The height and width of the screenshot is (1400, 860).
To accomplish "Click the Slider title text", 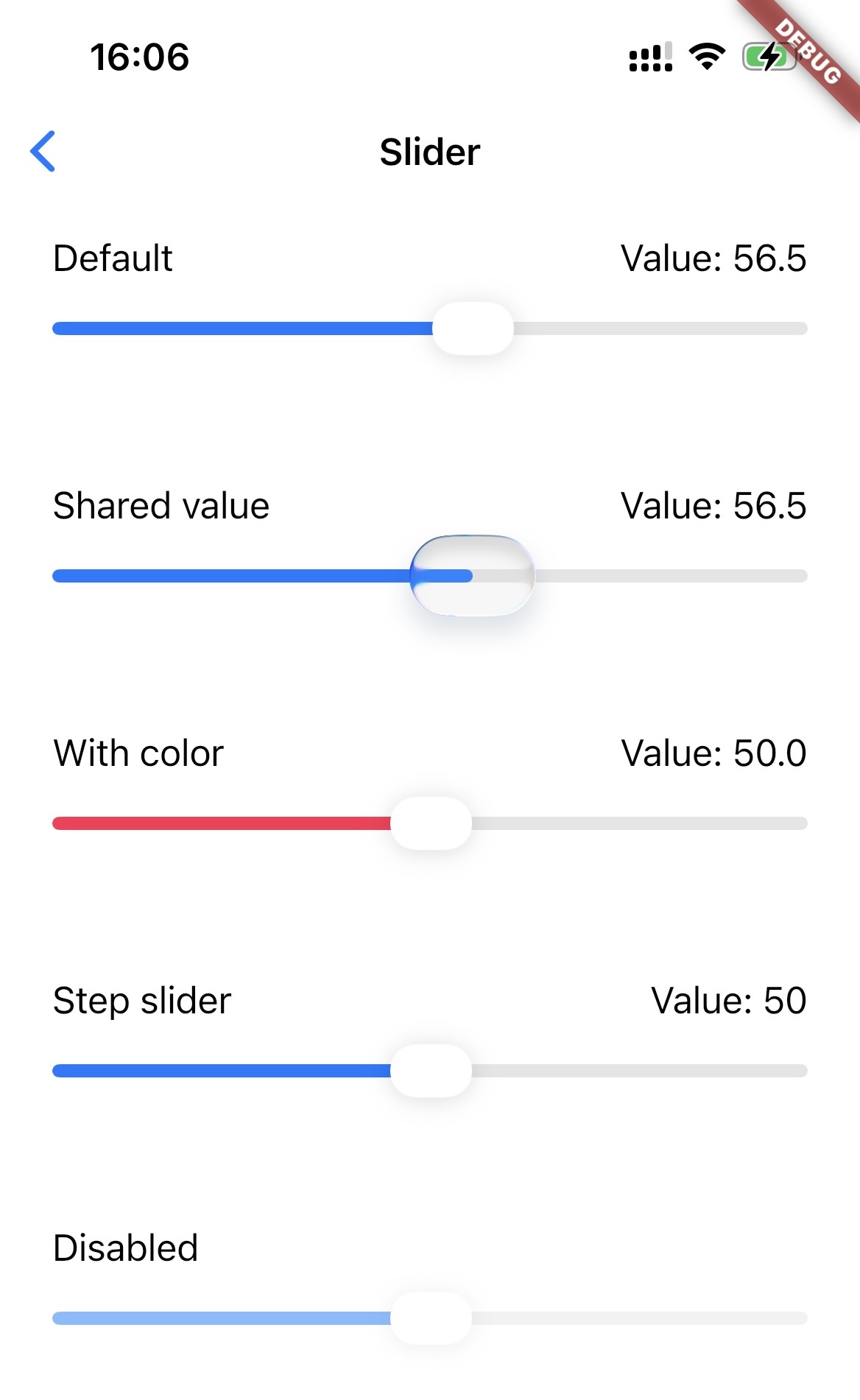I will tap(429, 151).
